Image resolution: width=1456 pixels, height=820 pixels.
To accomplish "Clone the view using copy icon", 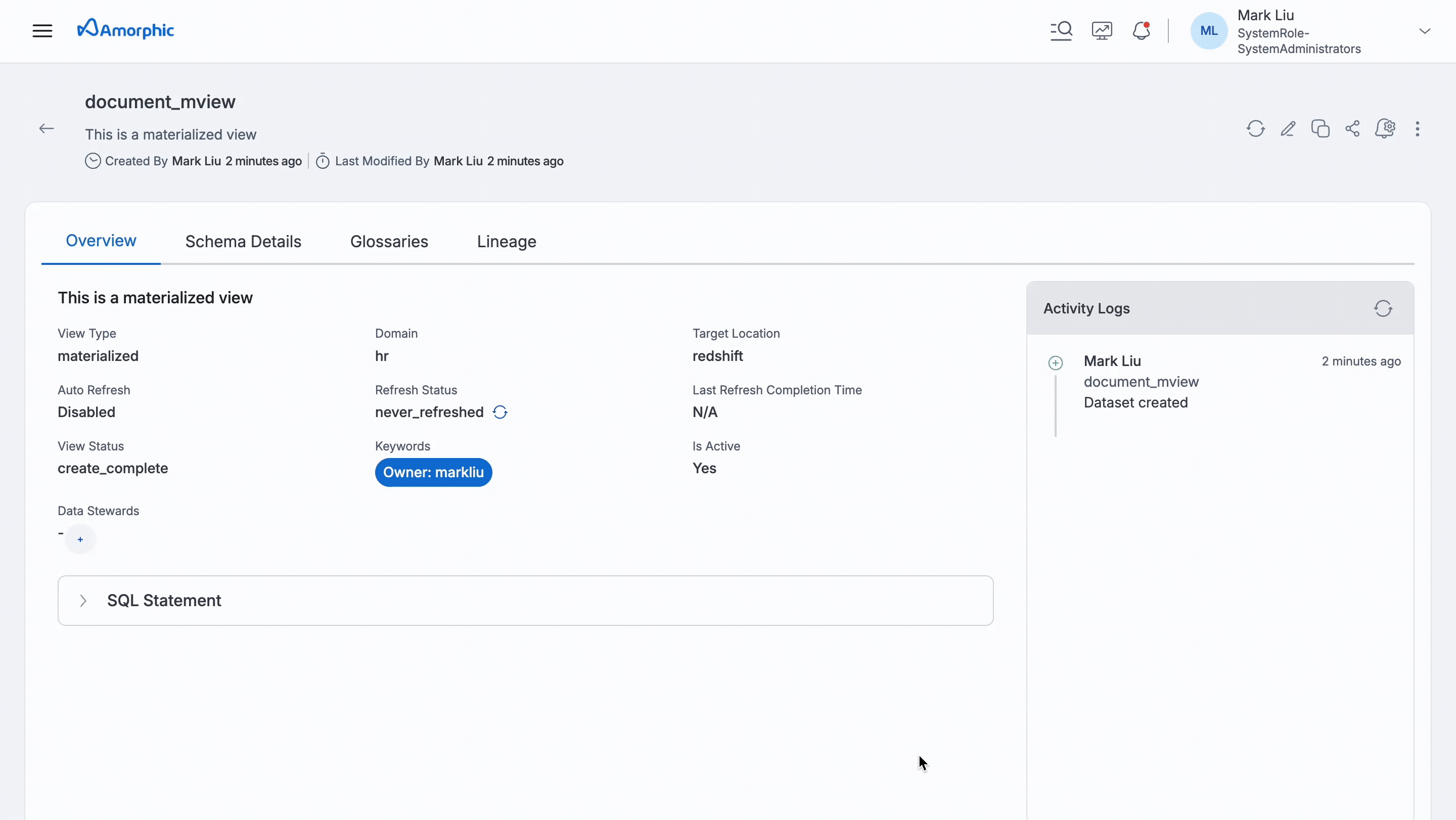I will (x=1321, y=129).
